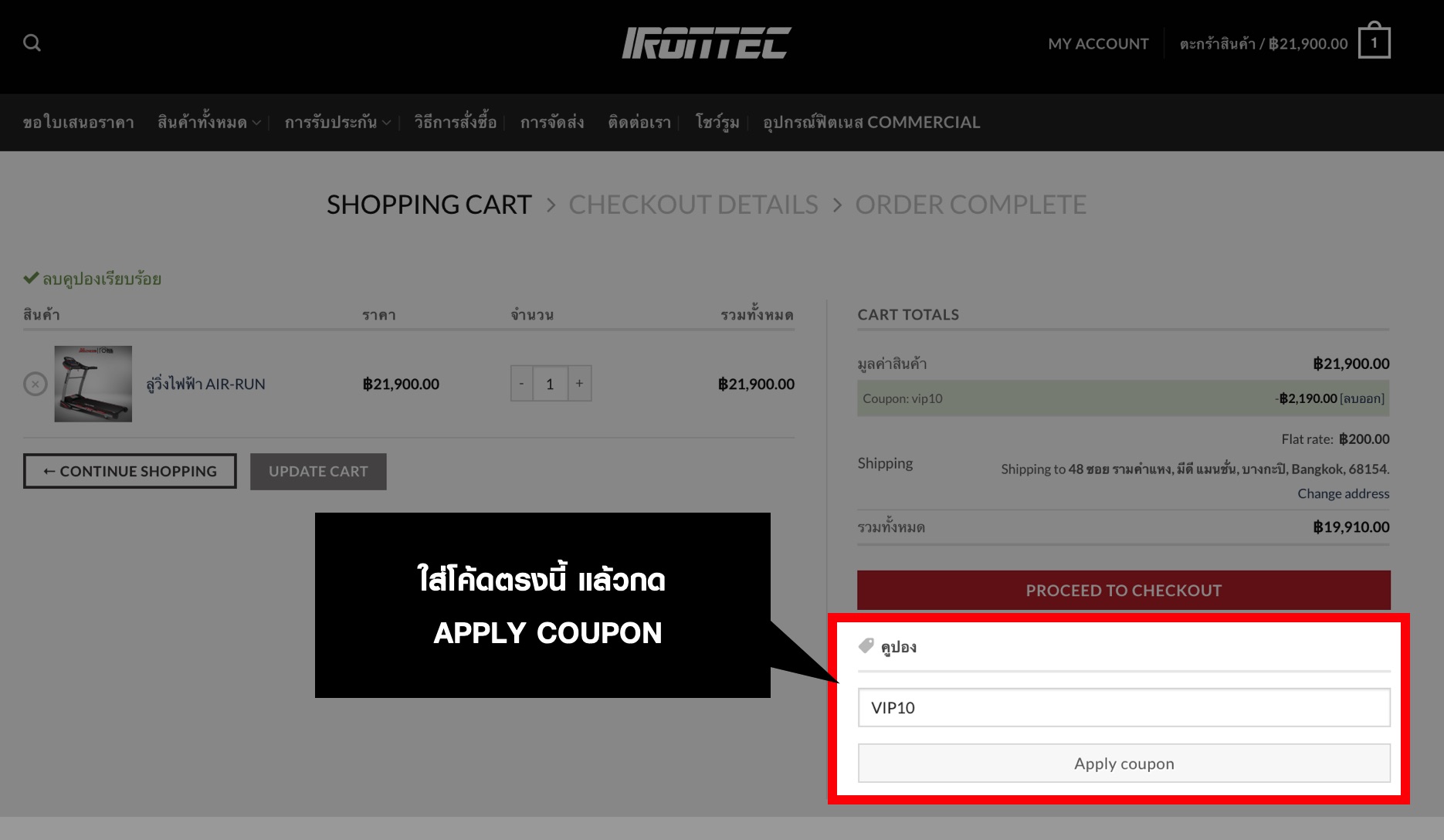
Task: Click the IRONTEC logo
Action: point(707,43)
